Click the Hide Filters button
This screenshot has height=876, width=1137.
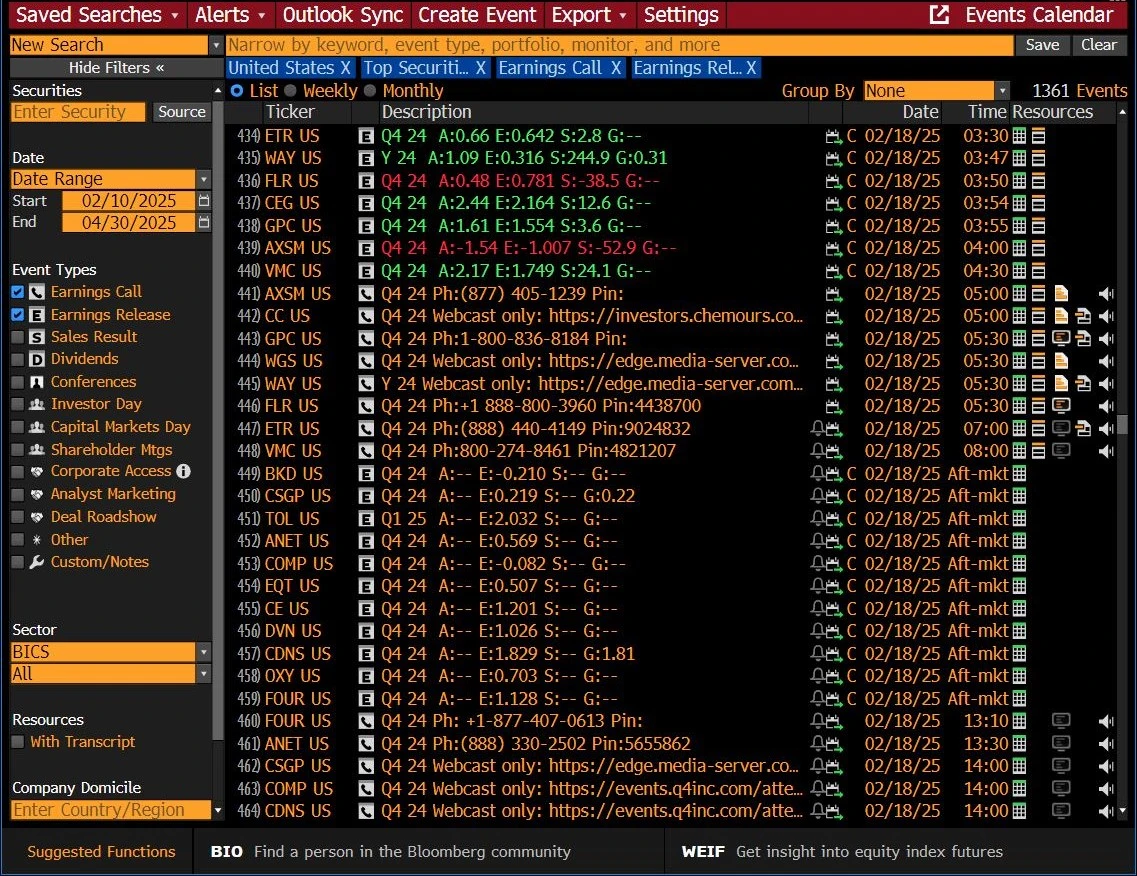coord(116,68)
